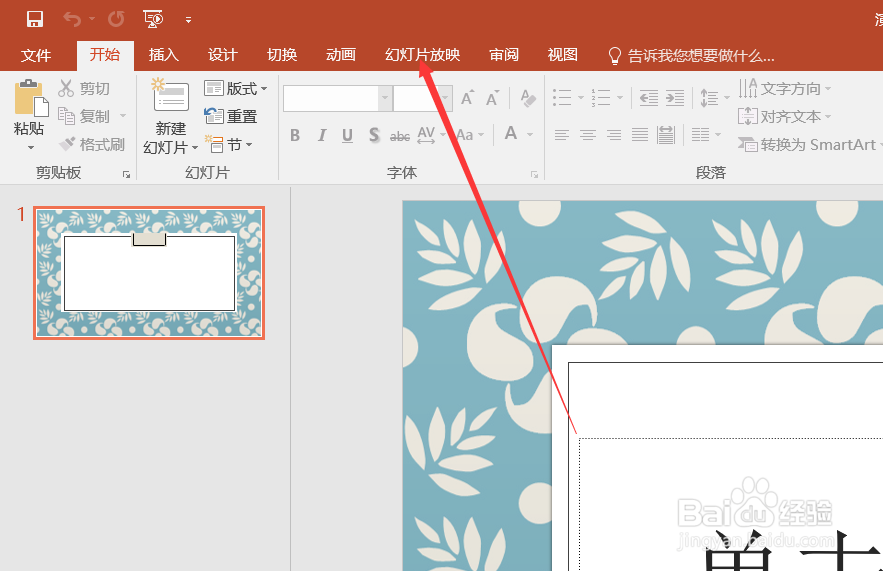The width and height of the screenshot is (883, 571).
Task: Toggle Align Left paragraph
Action: pyautogui.click(x=561, y=135)
